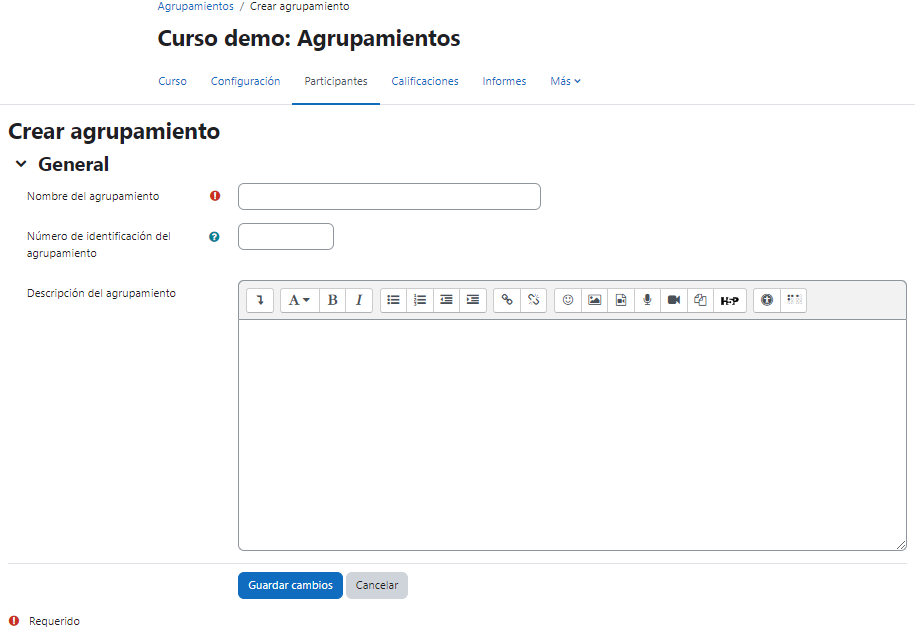Insert a link in the description editor

pyautogui.click(x=507, y=300)
